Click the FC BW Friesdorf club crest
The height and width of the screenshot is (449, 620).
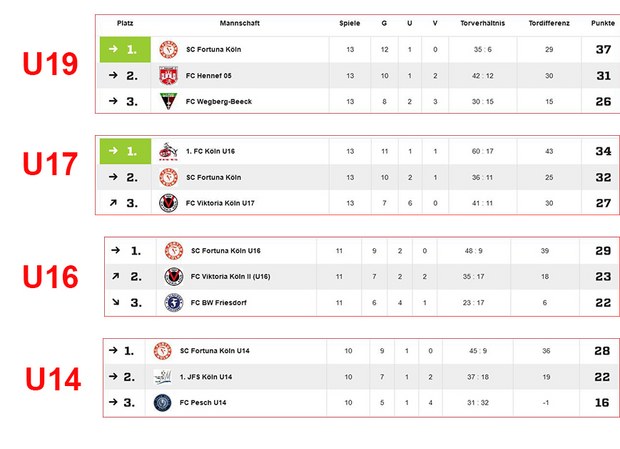pyautogui.click(x=173, y=302)
